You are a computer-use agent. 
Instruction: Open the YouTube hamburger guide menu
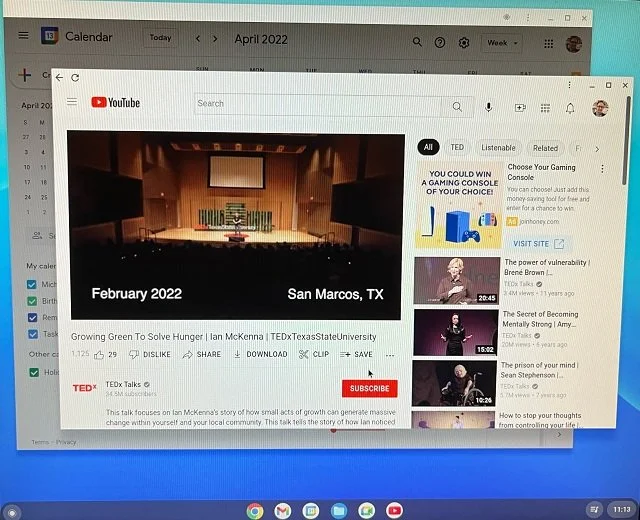tap(72, 102)
